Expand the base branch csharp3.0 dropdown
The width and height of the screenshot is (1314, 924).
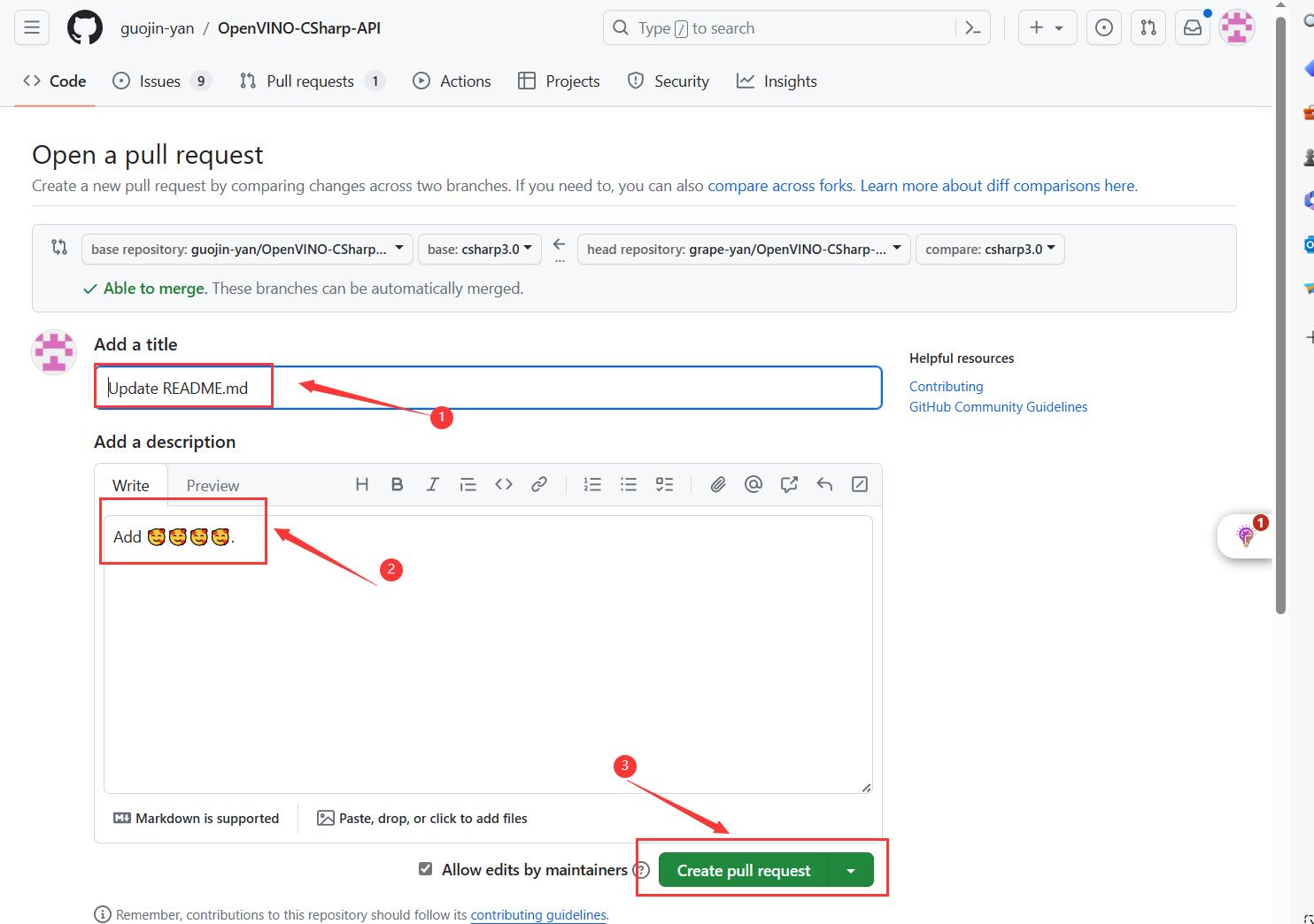coord(479,249)
